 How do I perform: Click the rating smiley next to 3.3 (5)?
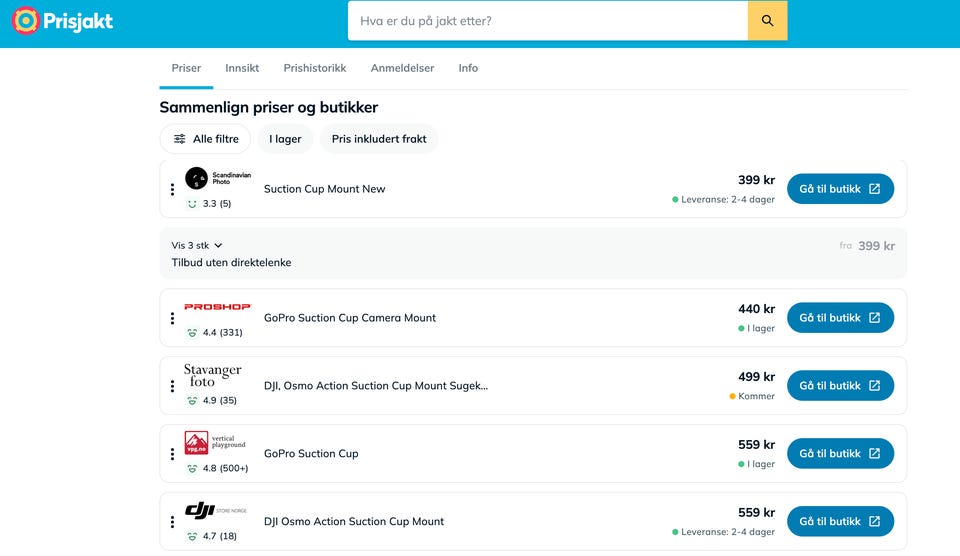click(x=192, y=204)
